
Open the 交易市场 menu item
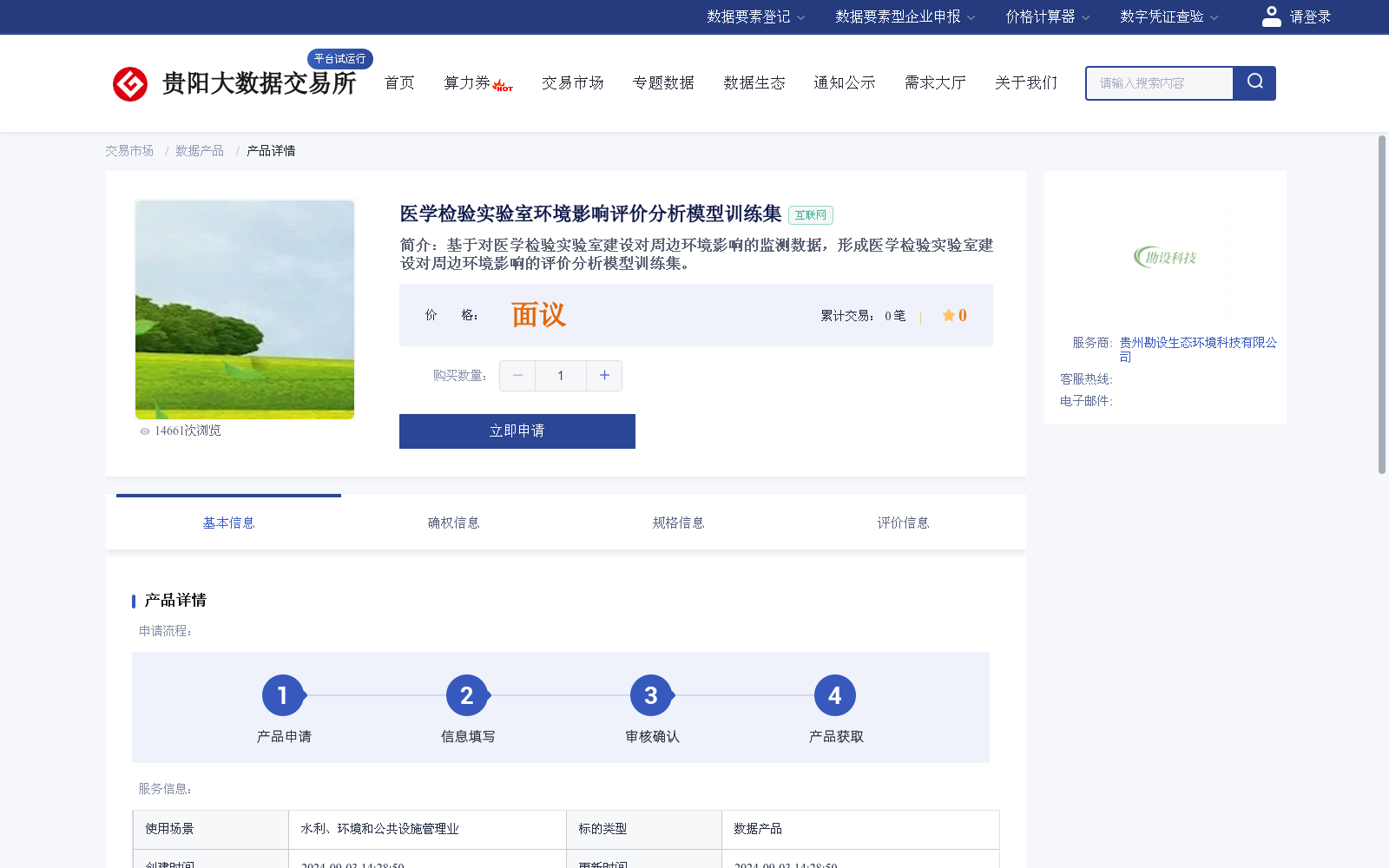[x=573, y=83]
